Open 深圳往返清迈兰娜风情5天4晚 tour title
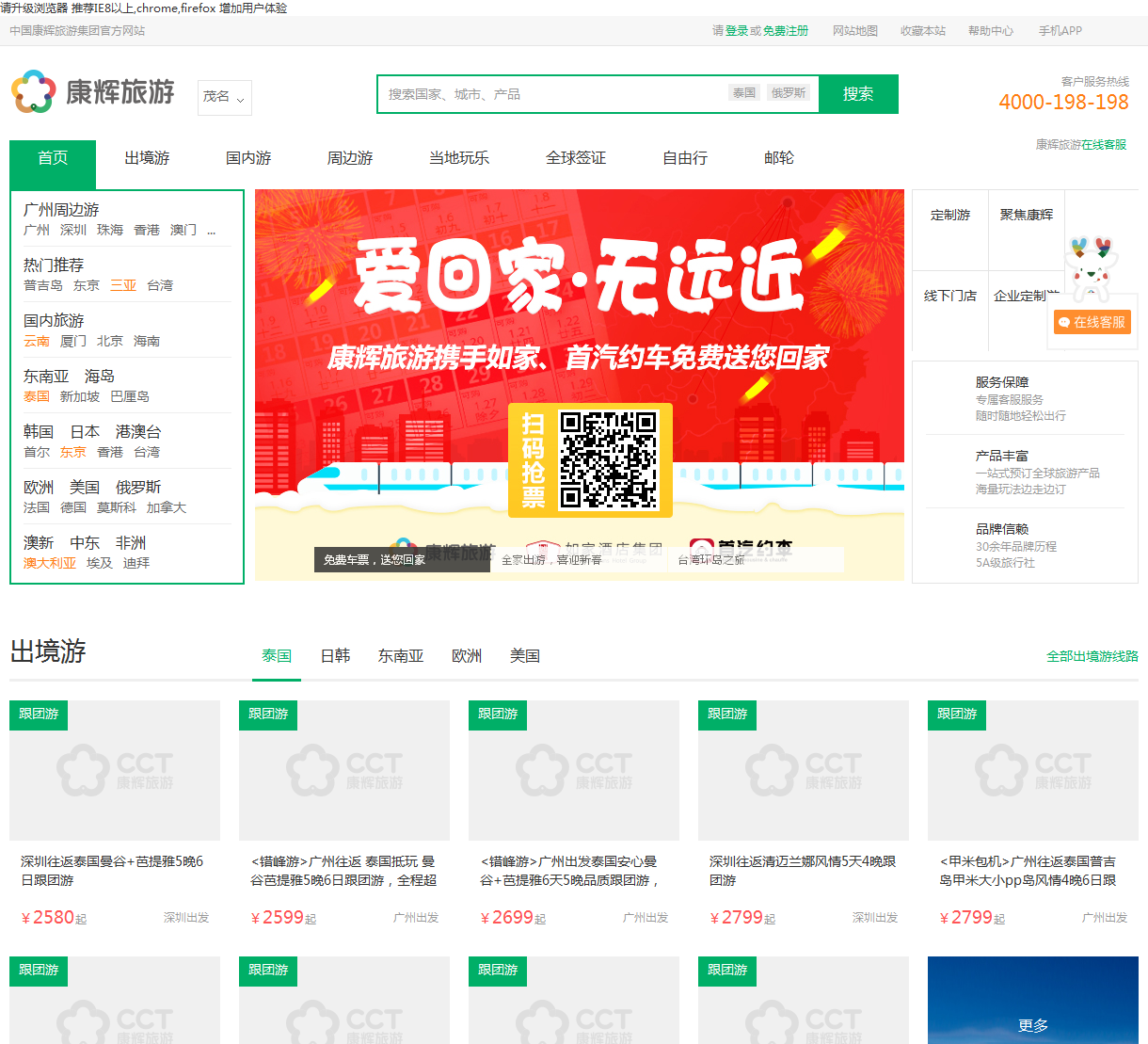This screenshot has width=1148, height=1044. (804, 871)
